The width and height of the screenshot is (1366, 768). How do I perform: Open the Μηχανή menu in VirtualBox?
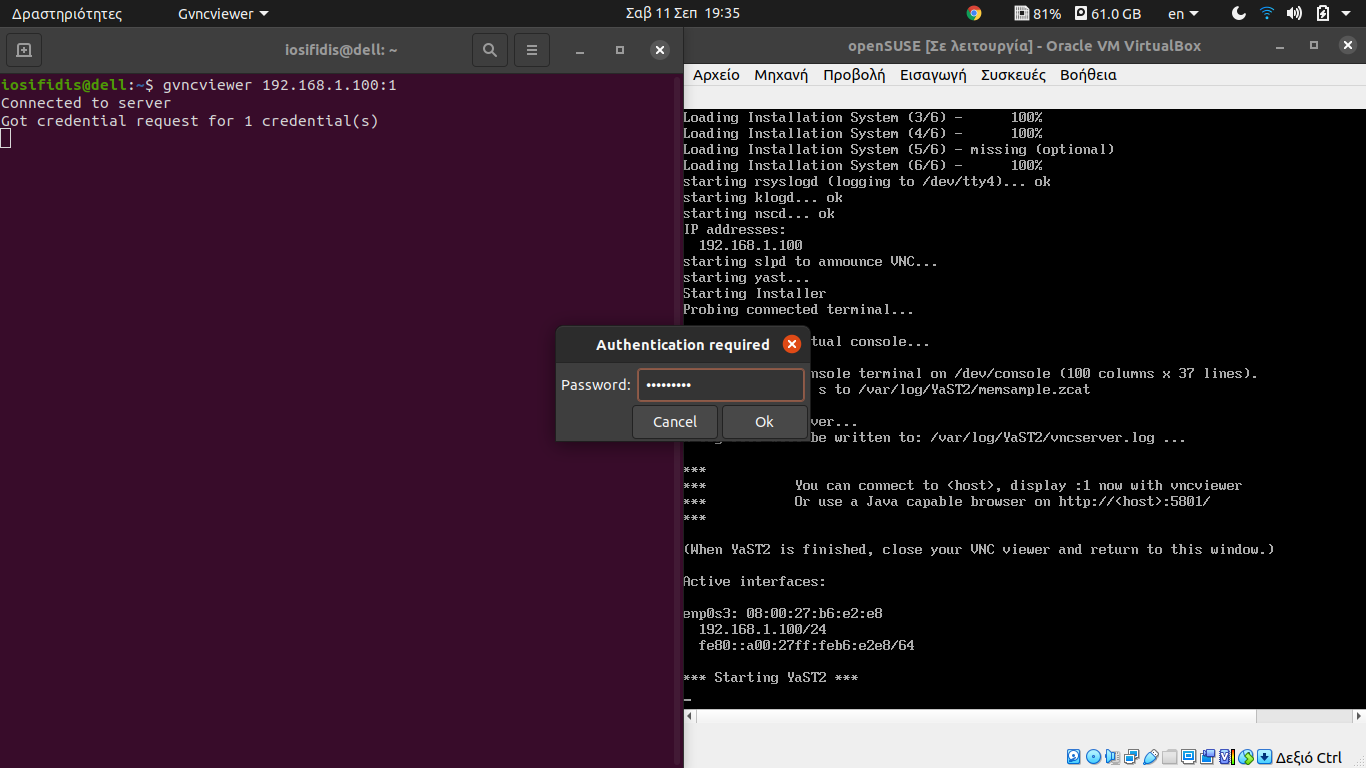point(781,75)
